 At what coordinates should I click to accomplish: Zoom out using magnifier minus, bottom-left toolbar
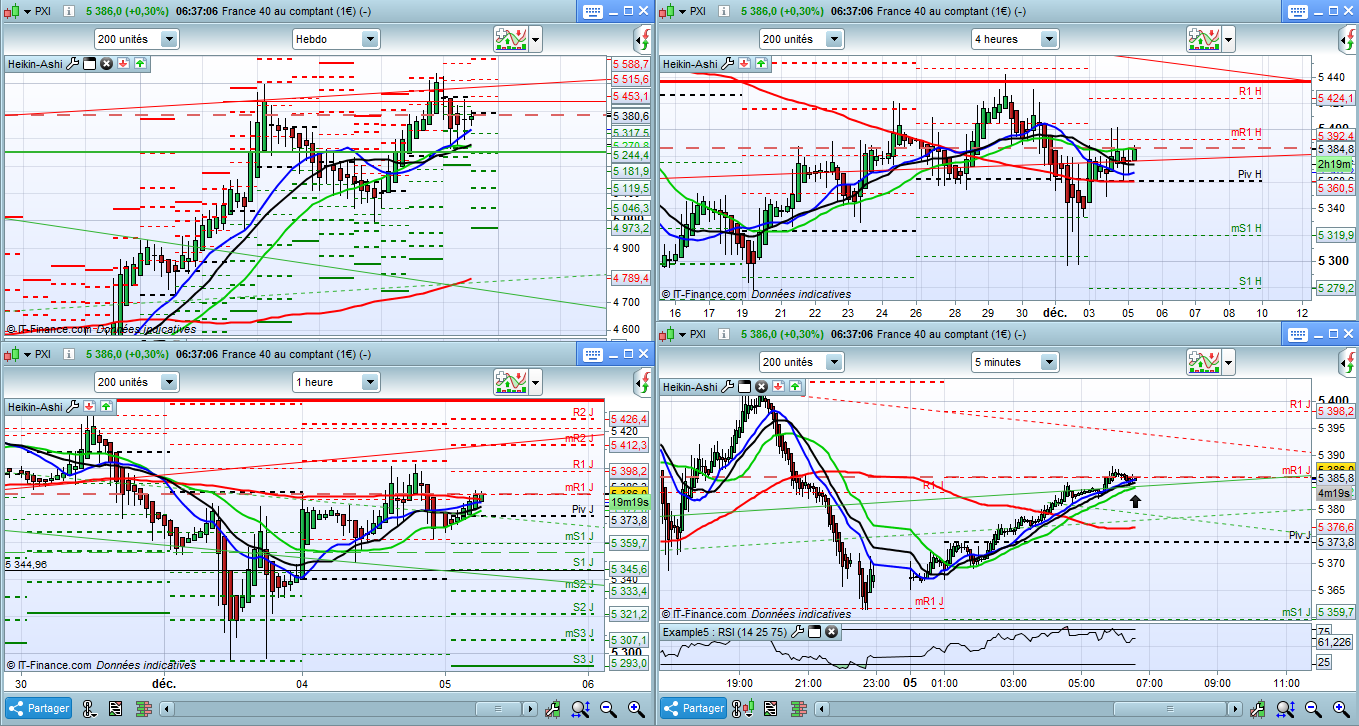608,709
